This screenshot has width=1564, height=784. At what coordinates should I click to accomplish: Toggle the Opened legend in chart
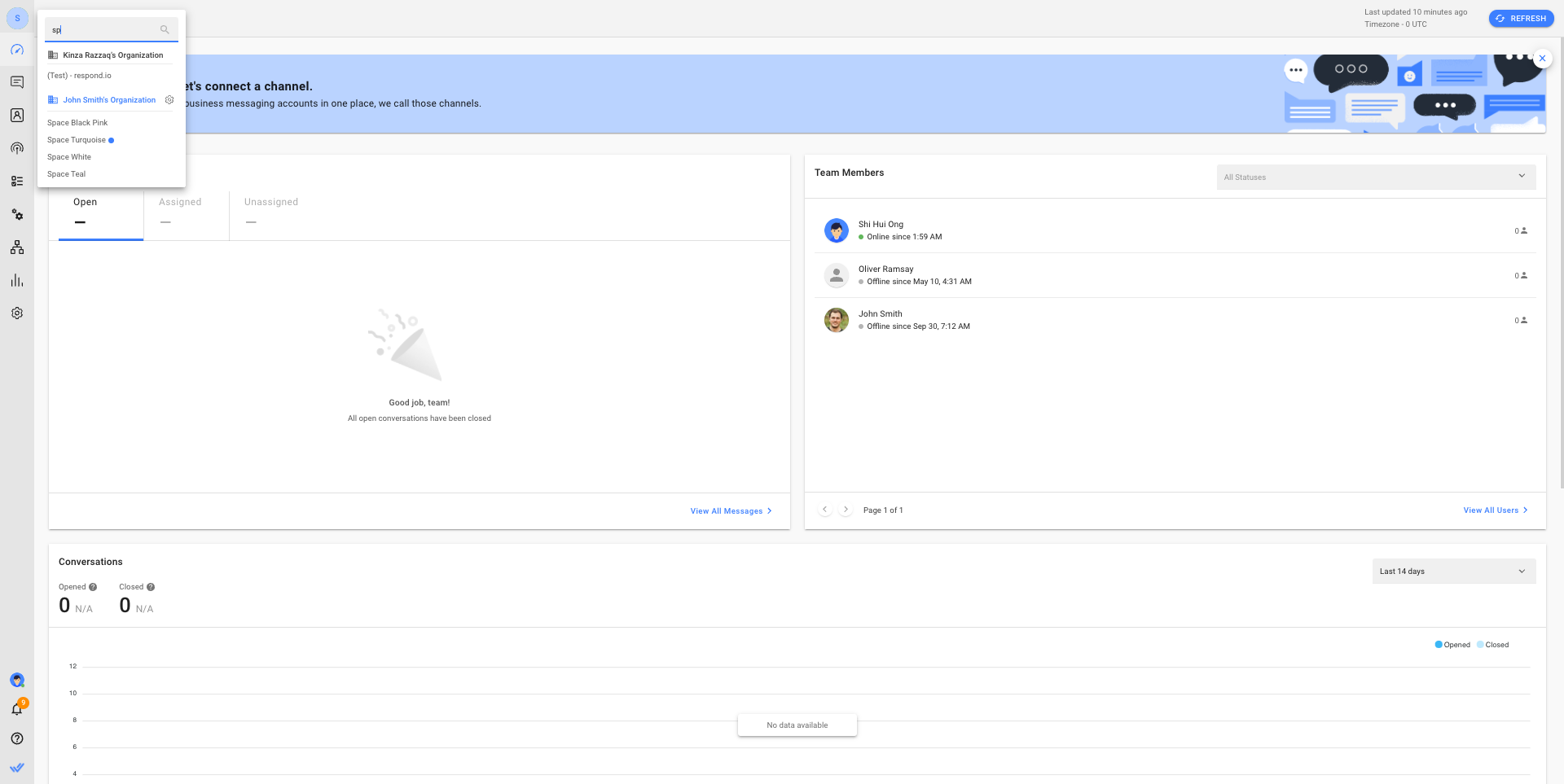pos(1452,645)
